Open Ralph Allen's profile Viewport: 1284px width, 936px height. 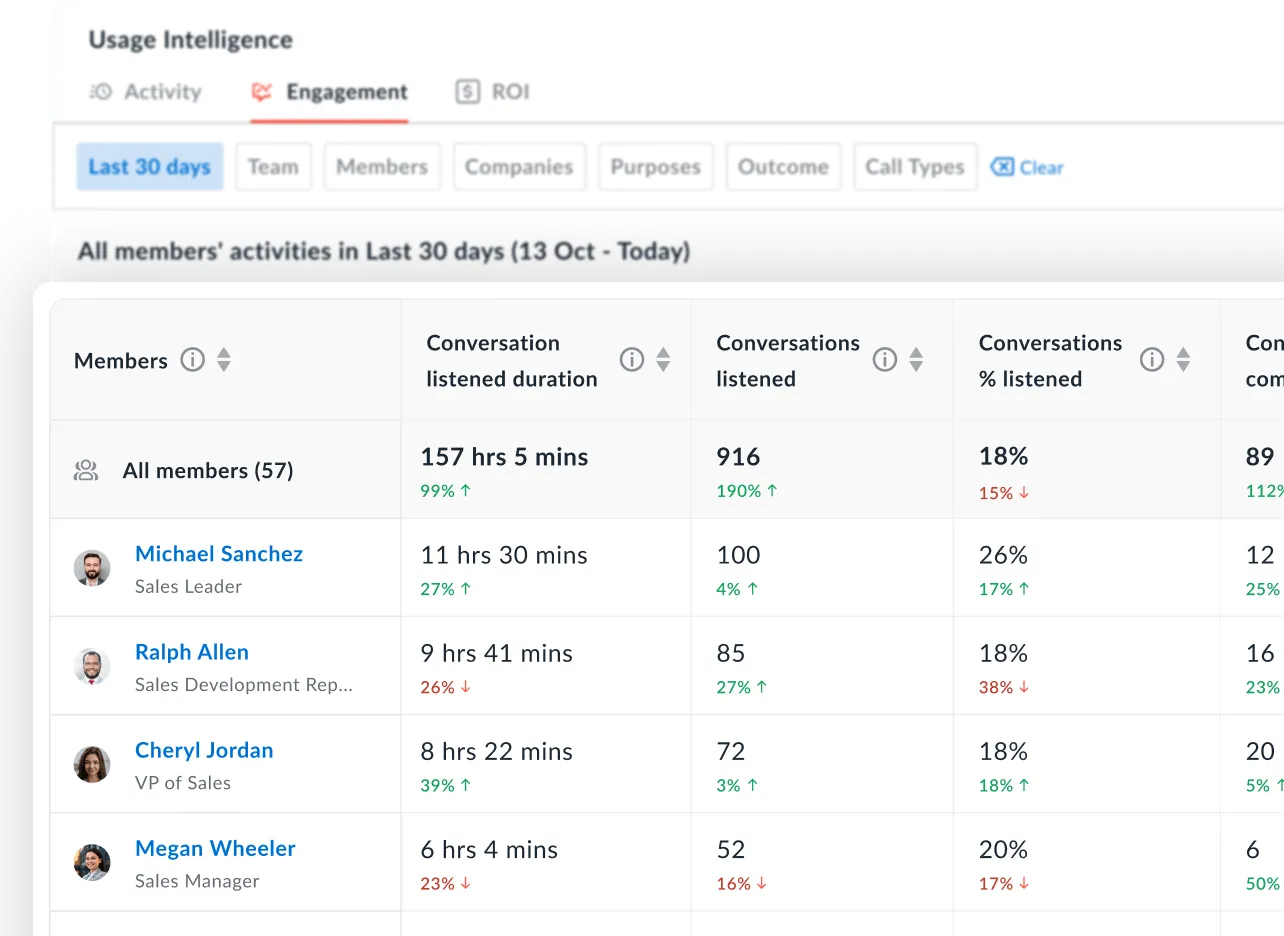tap(192, 652)
